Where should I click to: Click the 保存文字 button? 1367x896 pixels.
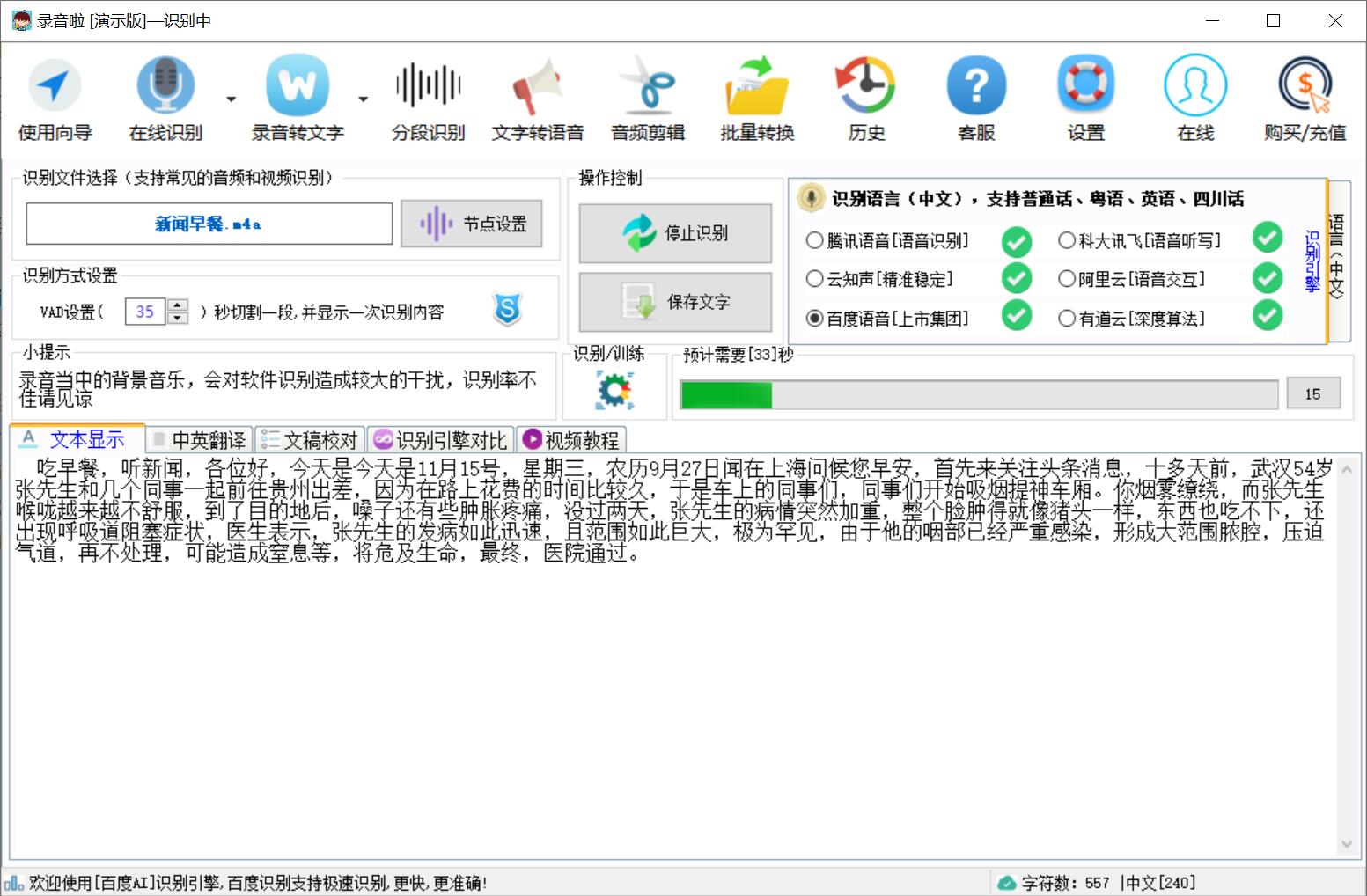(x=675, y=302)
